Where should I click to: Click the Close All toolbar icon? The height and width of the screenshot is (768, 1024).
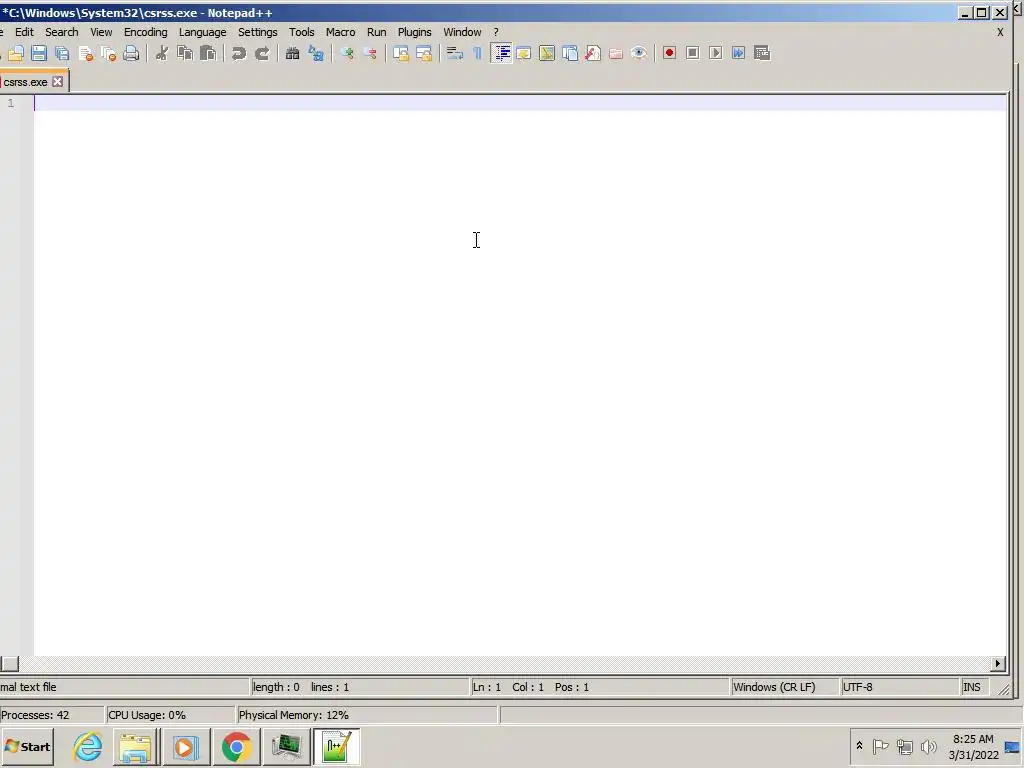click(x=108, y=53)
